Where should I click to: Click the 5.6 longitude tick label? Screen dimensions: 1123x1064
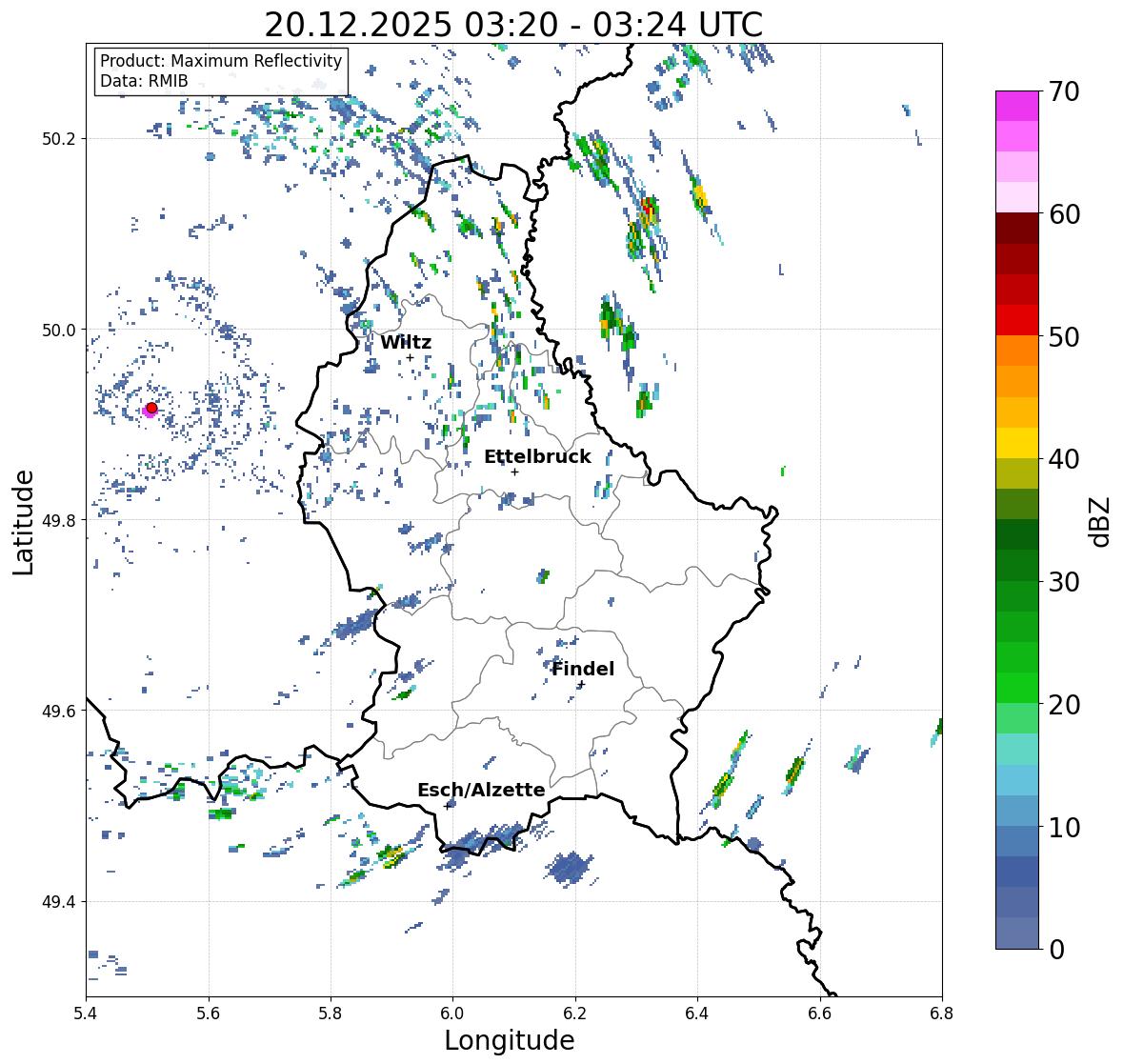click(209, 1014)
